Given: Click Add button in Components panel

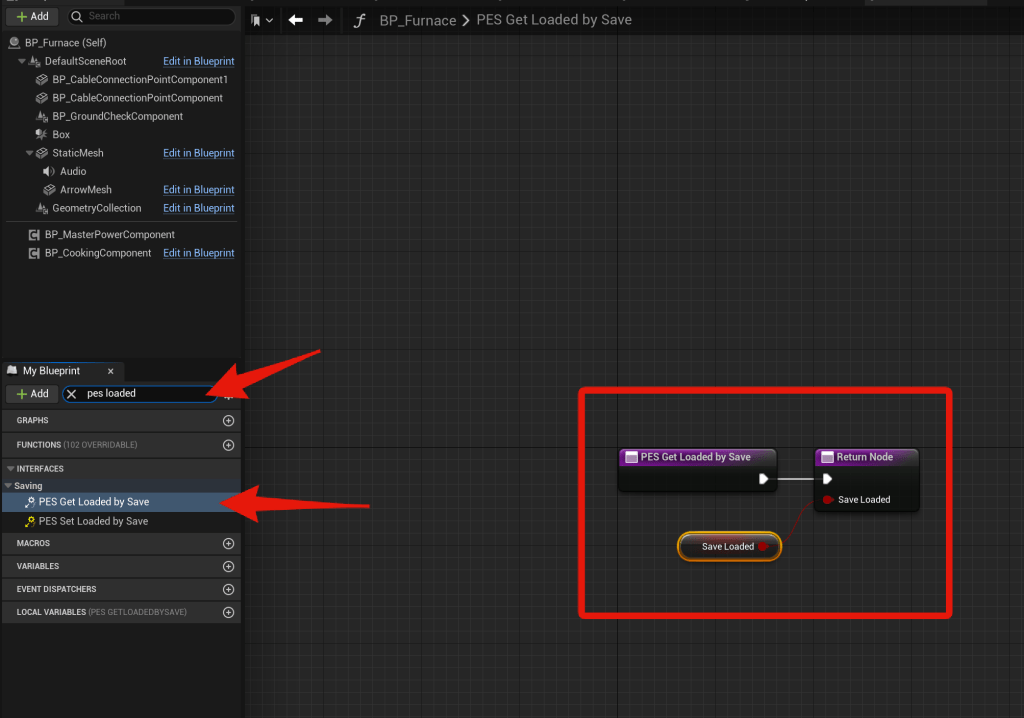Looking at the screenshot, I should point(32,16).
